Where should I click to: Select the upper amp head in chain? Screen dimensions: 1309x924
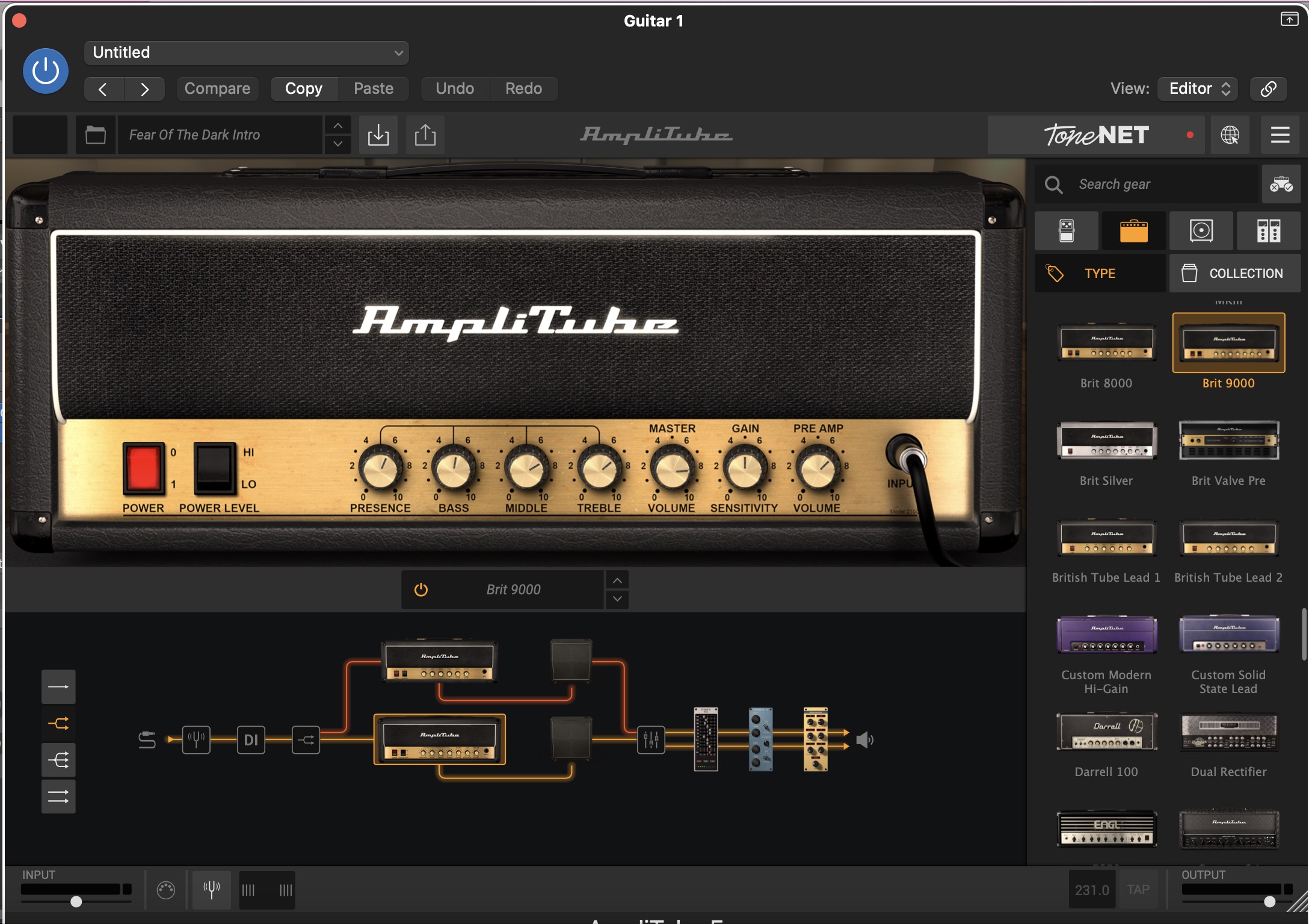(439, 662)
